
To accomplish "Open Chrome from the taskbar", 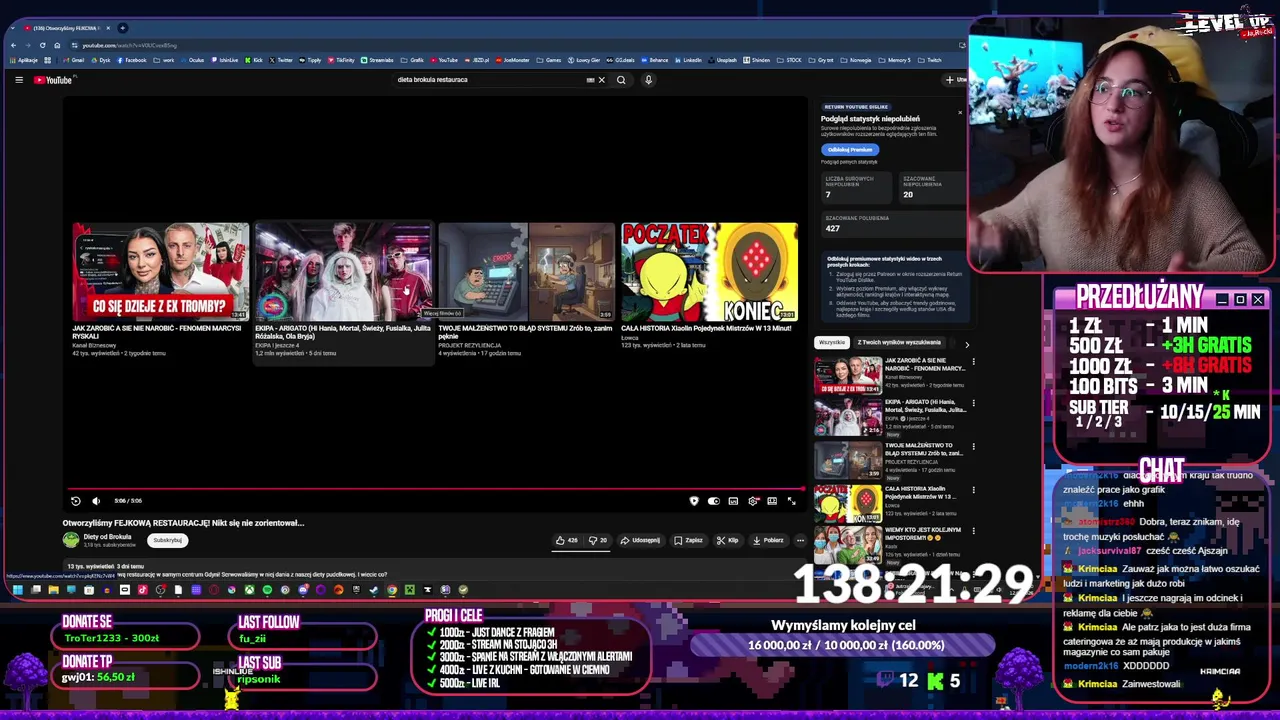I will tap(392, 590).
